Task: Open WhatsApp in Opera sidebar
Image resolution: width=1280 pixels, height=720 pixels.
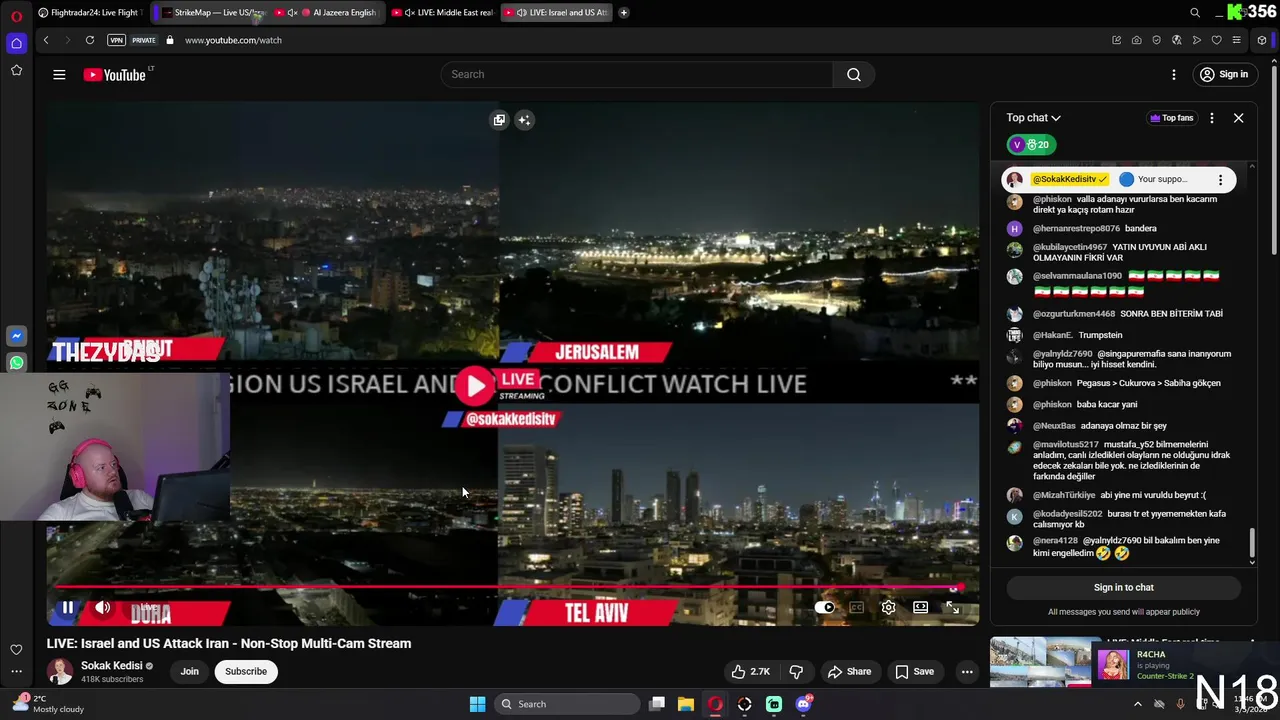Action: coord(16,363)
